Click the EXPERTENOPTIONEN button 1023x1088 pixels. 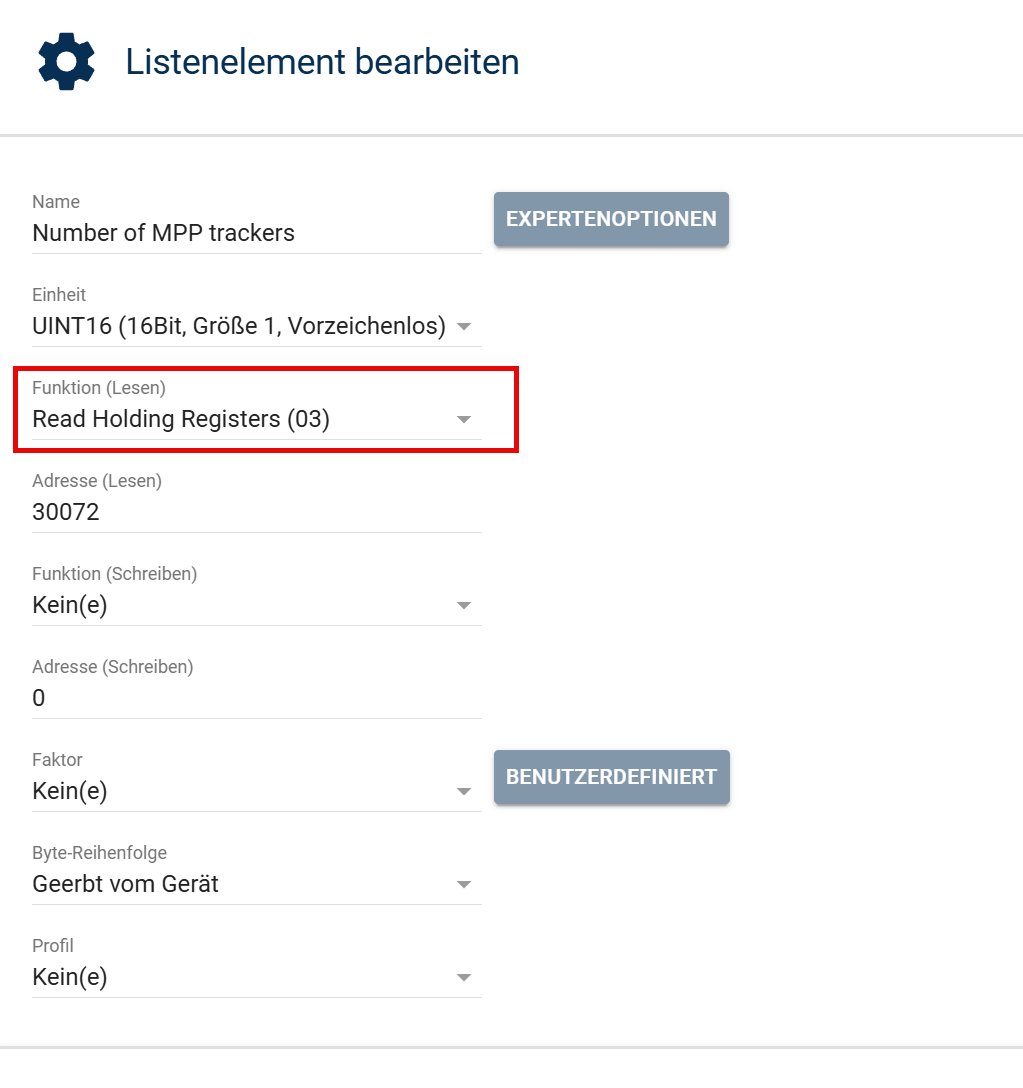(x=611, y=219)
